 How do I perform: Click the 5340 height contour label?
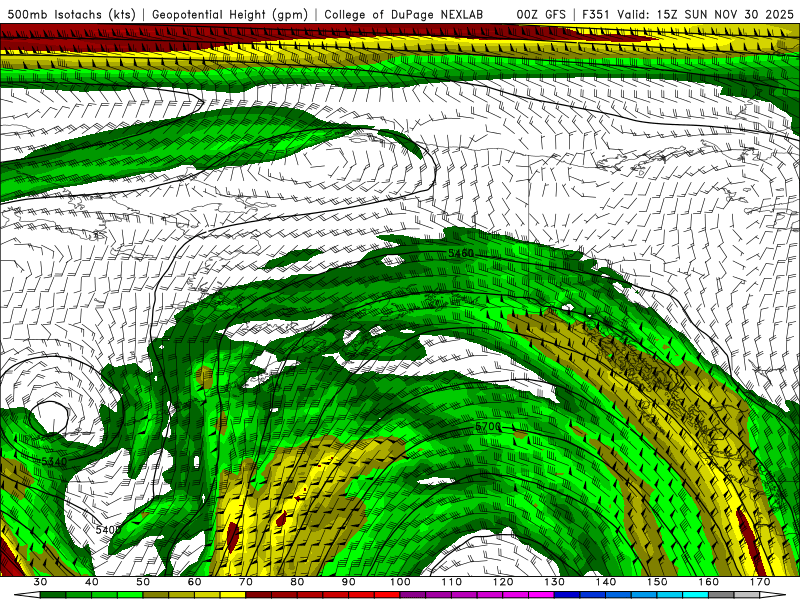pyautogui.click(x=54, y=461)
